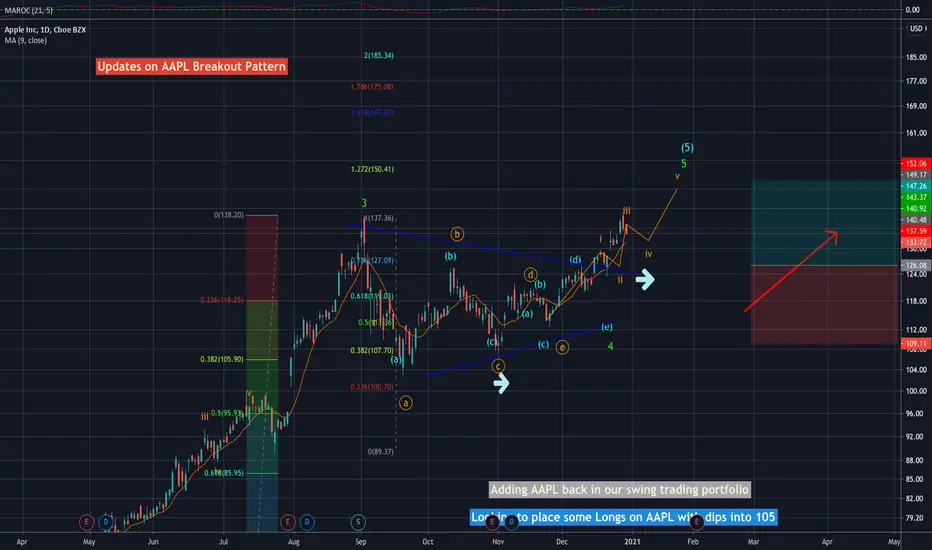Screen dimensions: 932x550
Task: Click the earnings E marker near May
Action: (87, 522)
